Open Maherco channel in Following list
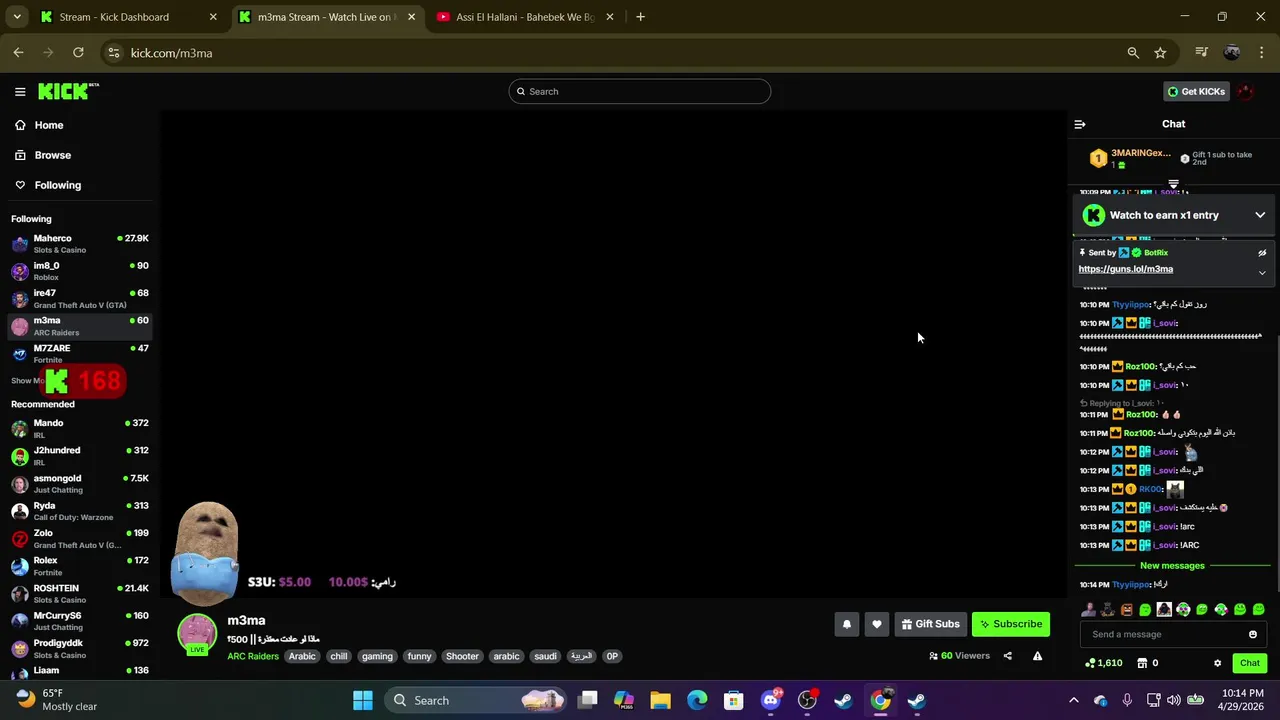This screenshot has width=1280, height=720. point(80,244)
